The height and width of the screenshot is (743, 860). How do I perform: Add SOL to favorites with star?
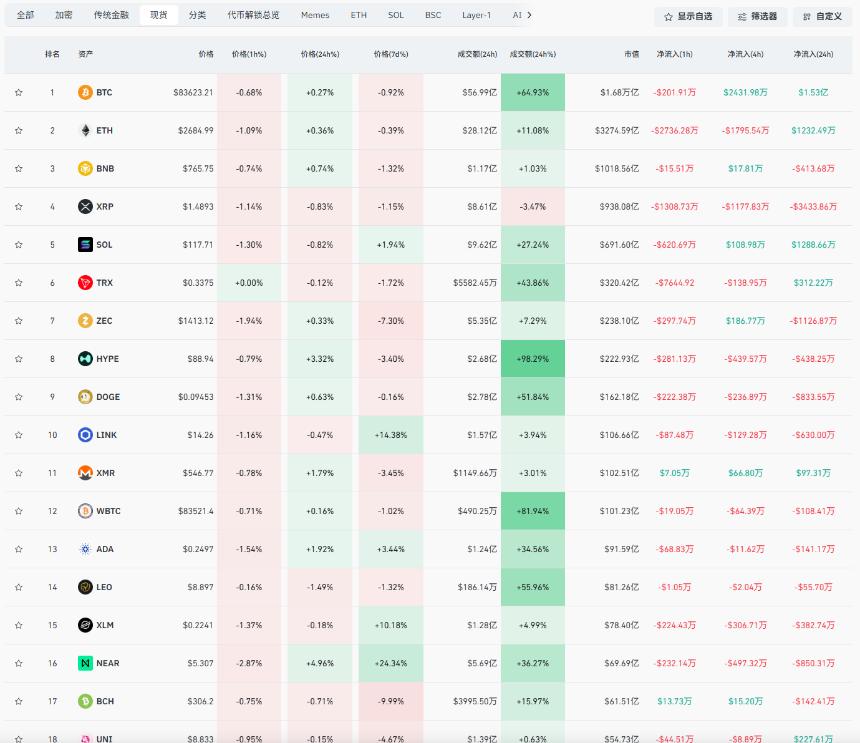[19, 245]
